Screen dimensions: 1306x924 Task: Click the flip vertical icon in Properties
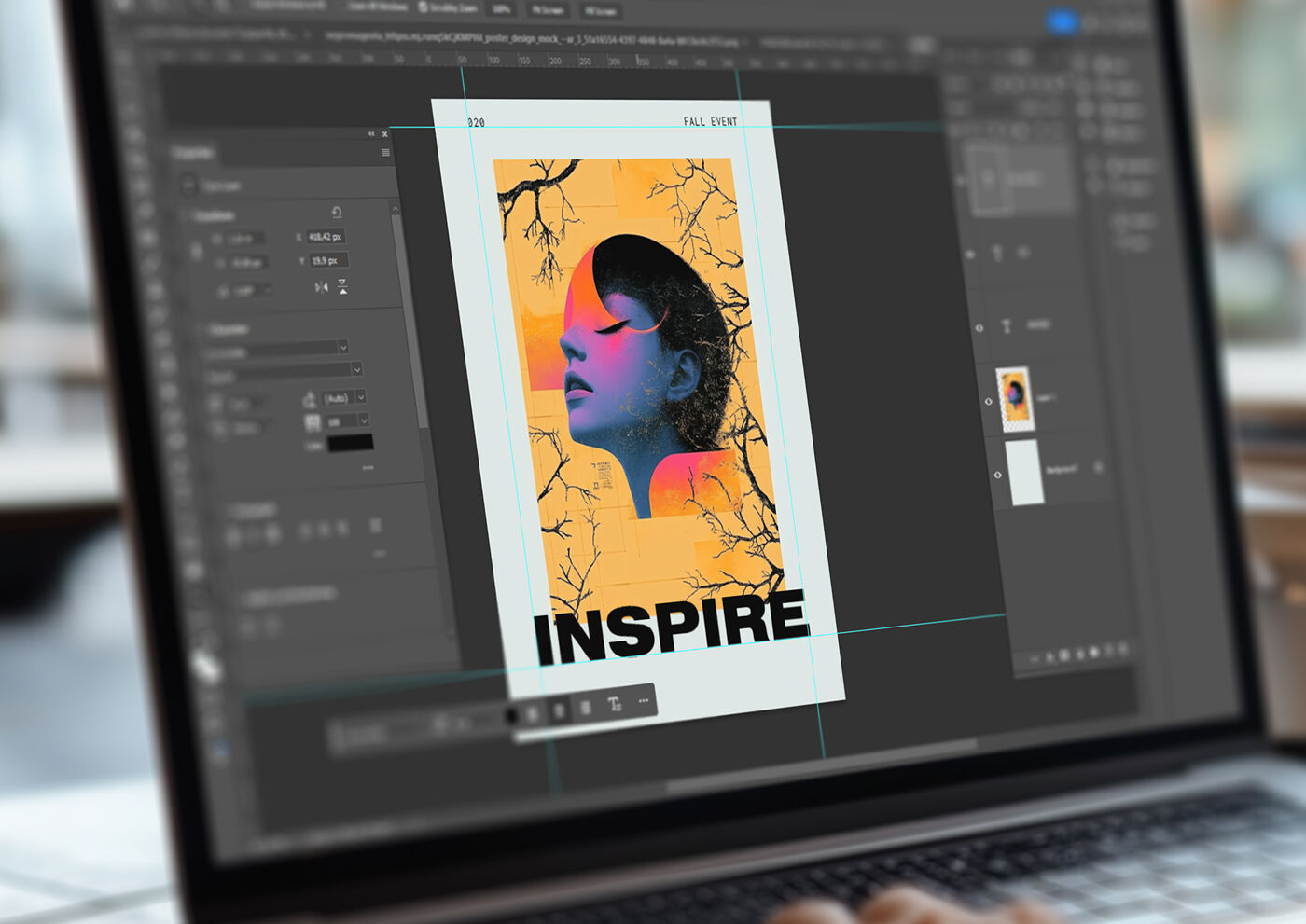click(342, 285)
